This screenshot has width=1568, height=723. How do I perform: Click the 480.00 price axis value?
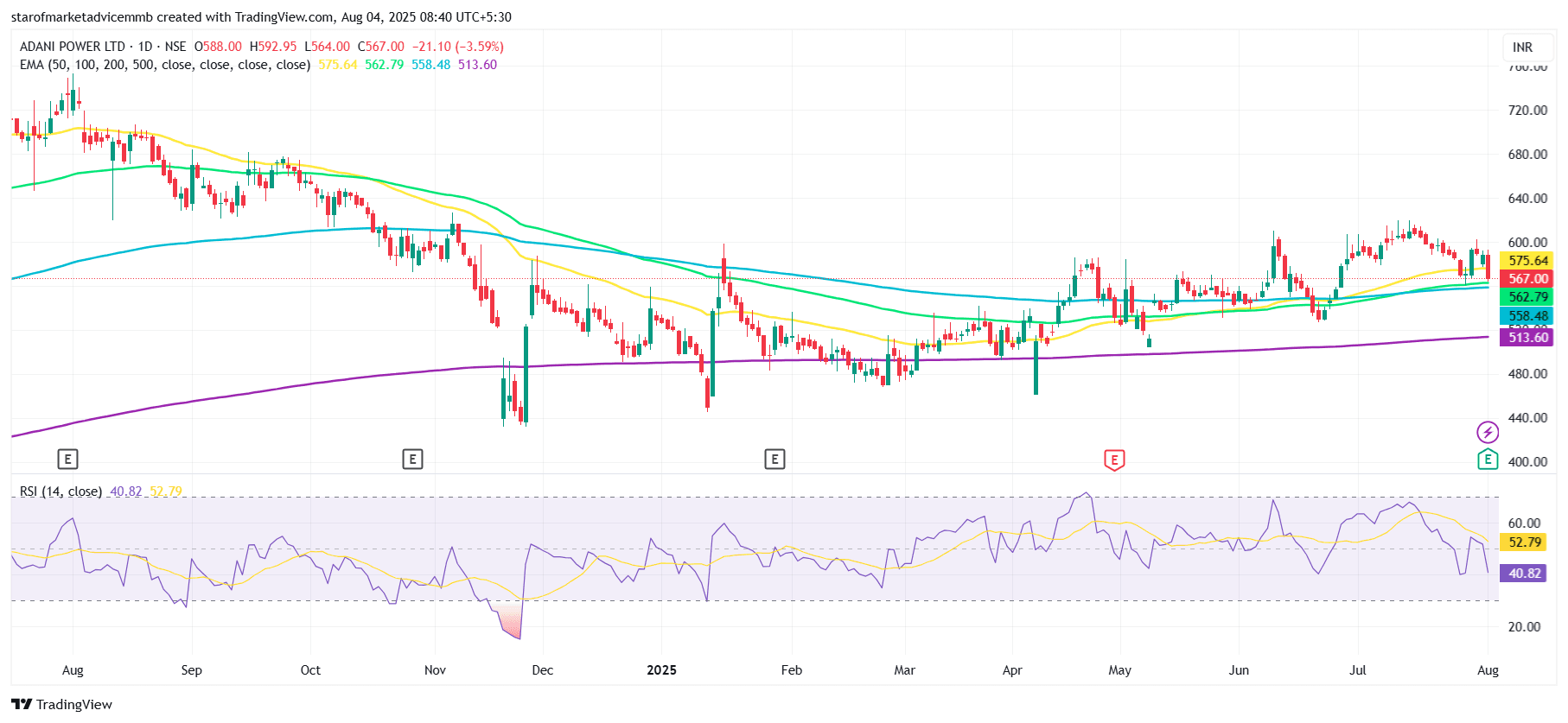[1527, 374]
